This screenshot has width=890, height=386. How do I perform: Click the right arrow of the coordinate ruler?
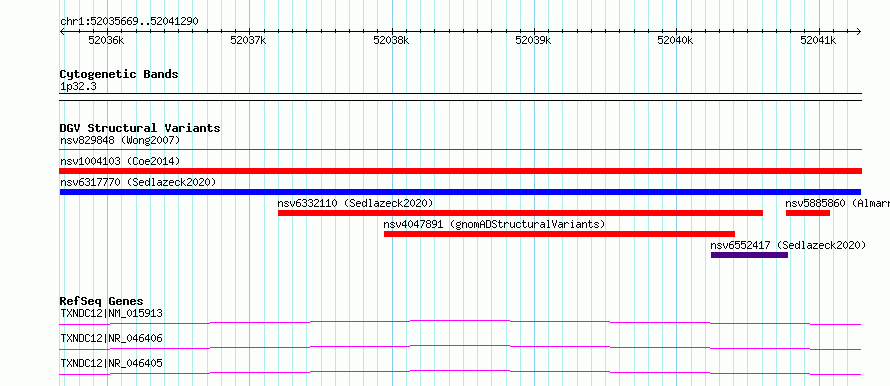tap(858, 31)
